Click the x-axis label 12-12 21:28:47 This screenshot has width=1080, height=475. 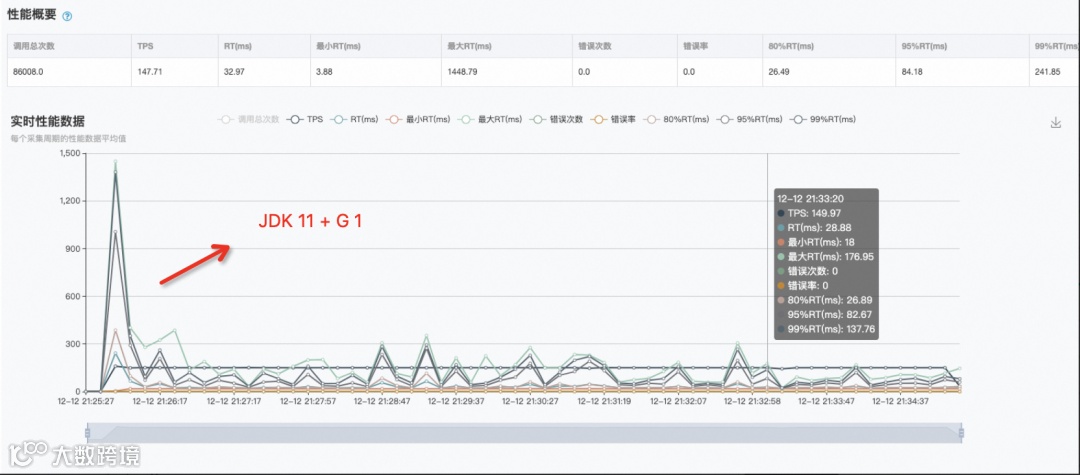click(382, 400)
